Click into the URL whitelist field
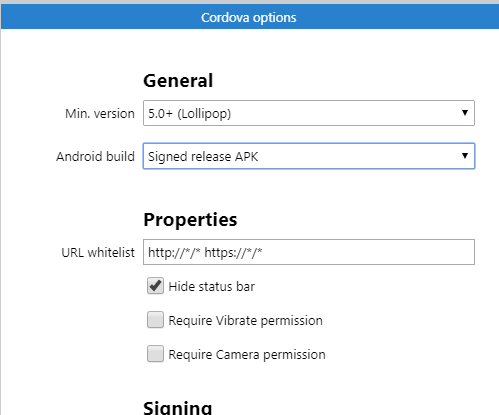Screen dimensions: 499x415 point(309,252)
